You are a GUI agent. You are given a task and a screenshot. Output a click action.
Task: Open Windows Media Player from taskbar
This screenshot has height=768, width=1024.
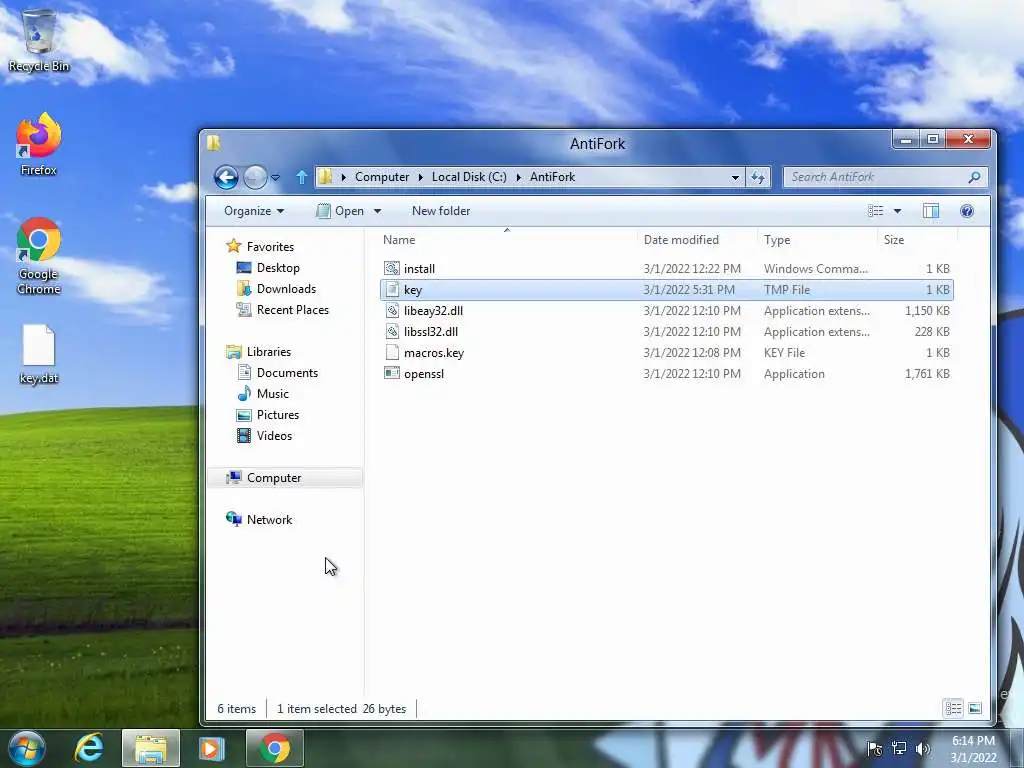point(212,748)
